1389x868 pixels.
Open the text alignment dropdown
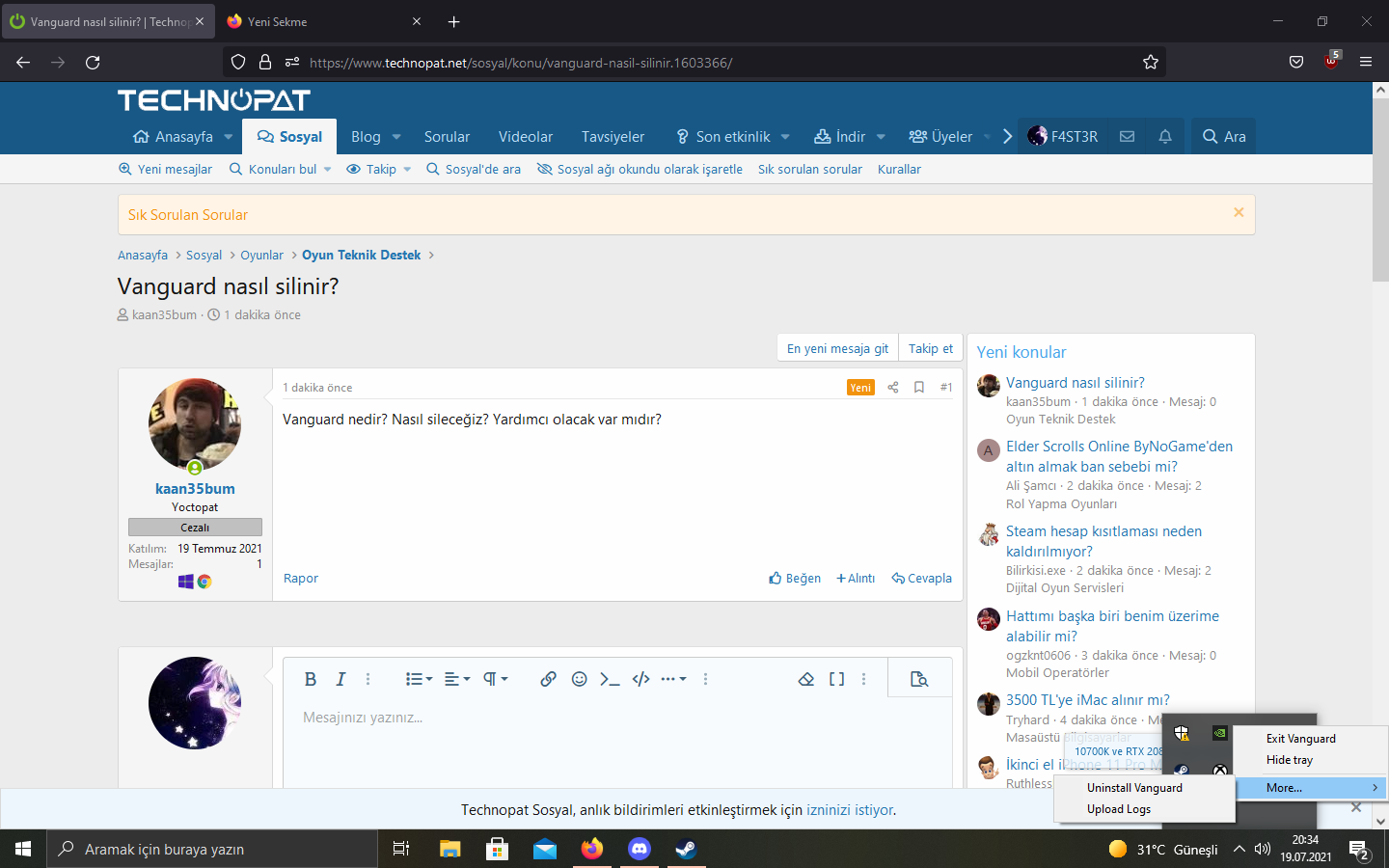pyautogui.click(x=457, y=679)
